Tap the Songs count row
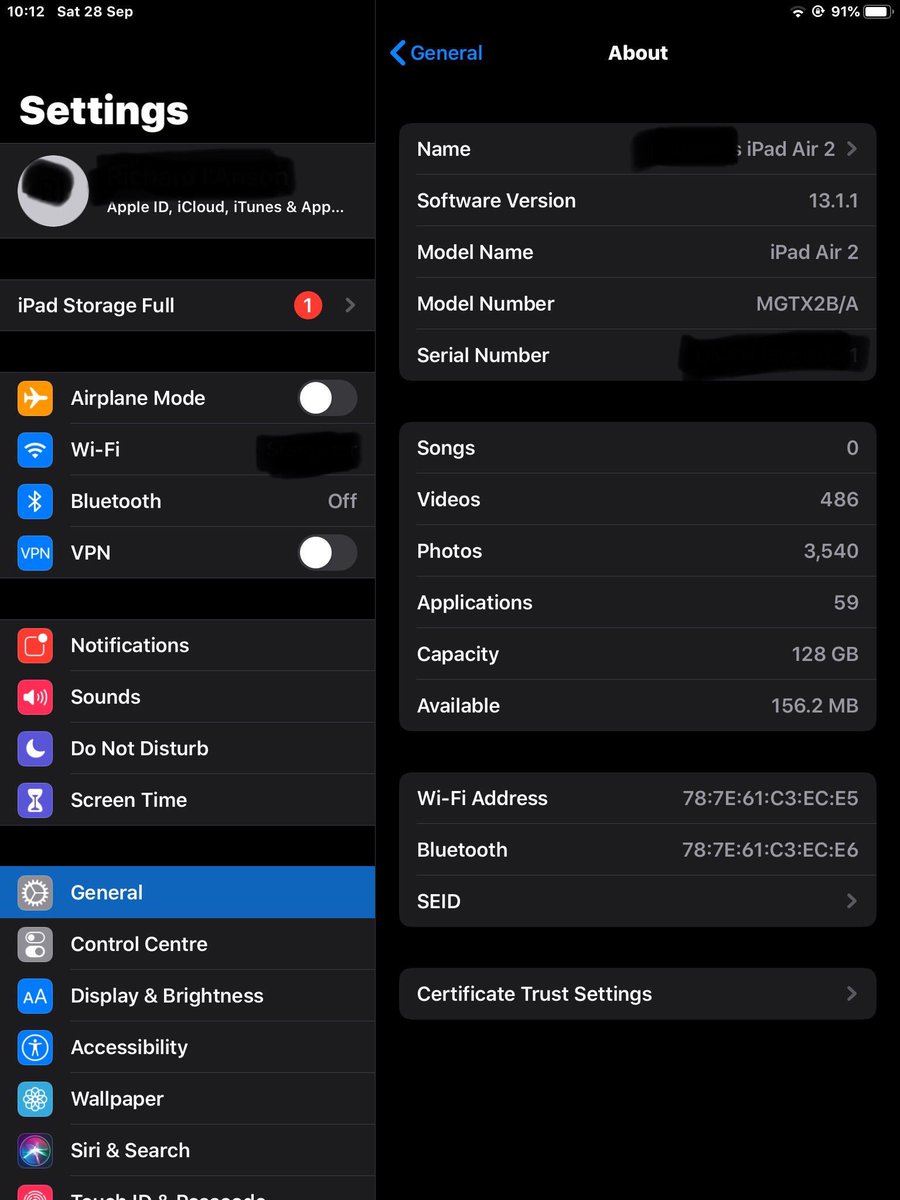Screen dimensions: 900x1200 click(637, 448)
